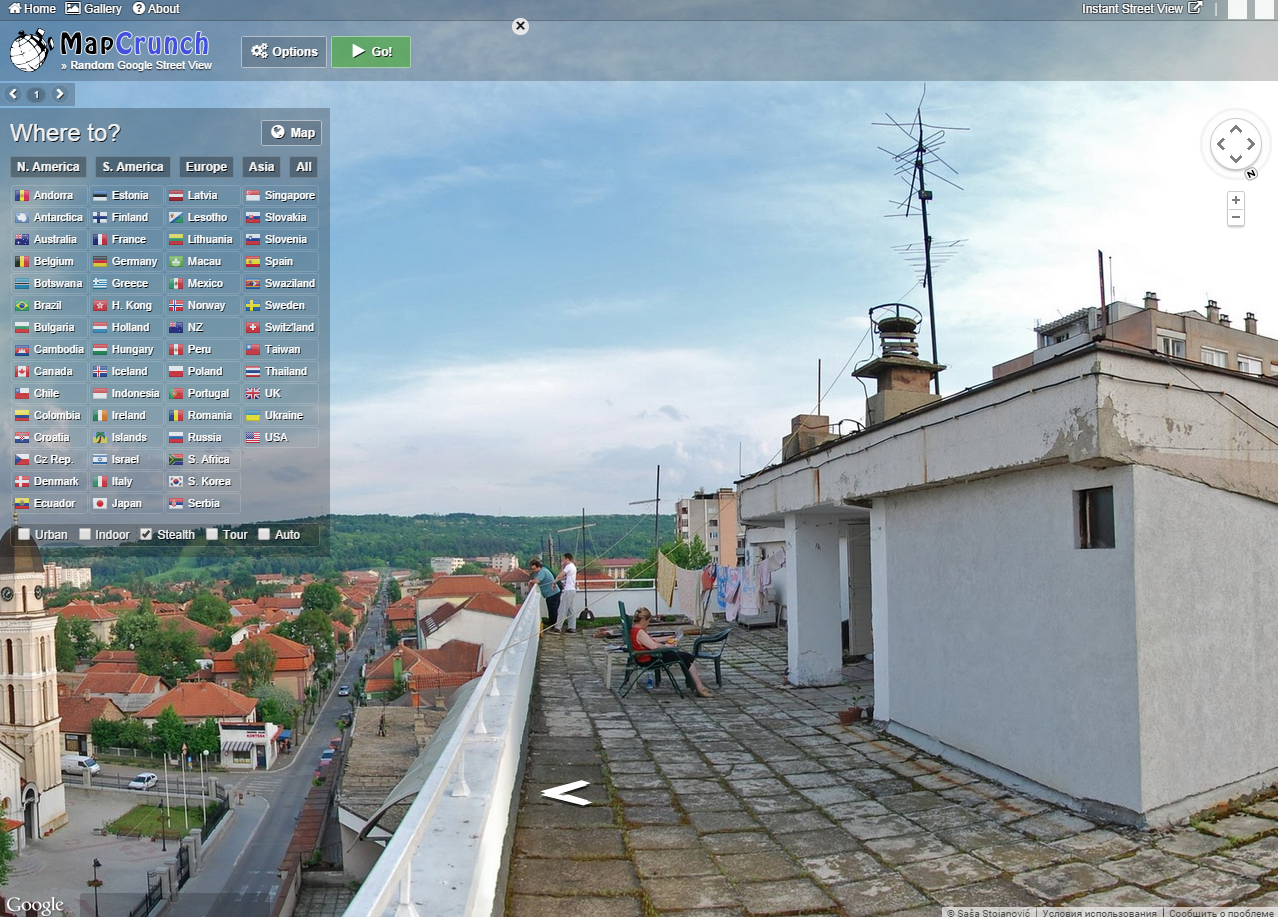Image resolution: width=1278 pixels, height=917 pixels.
Task: Go to next location arrow
Action: pyautogui.click(x=60, y=94)
